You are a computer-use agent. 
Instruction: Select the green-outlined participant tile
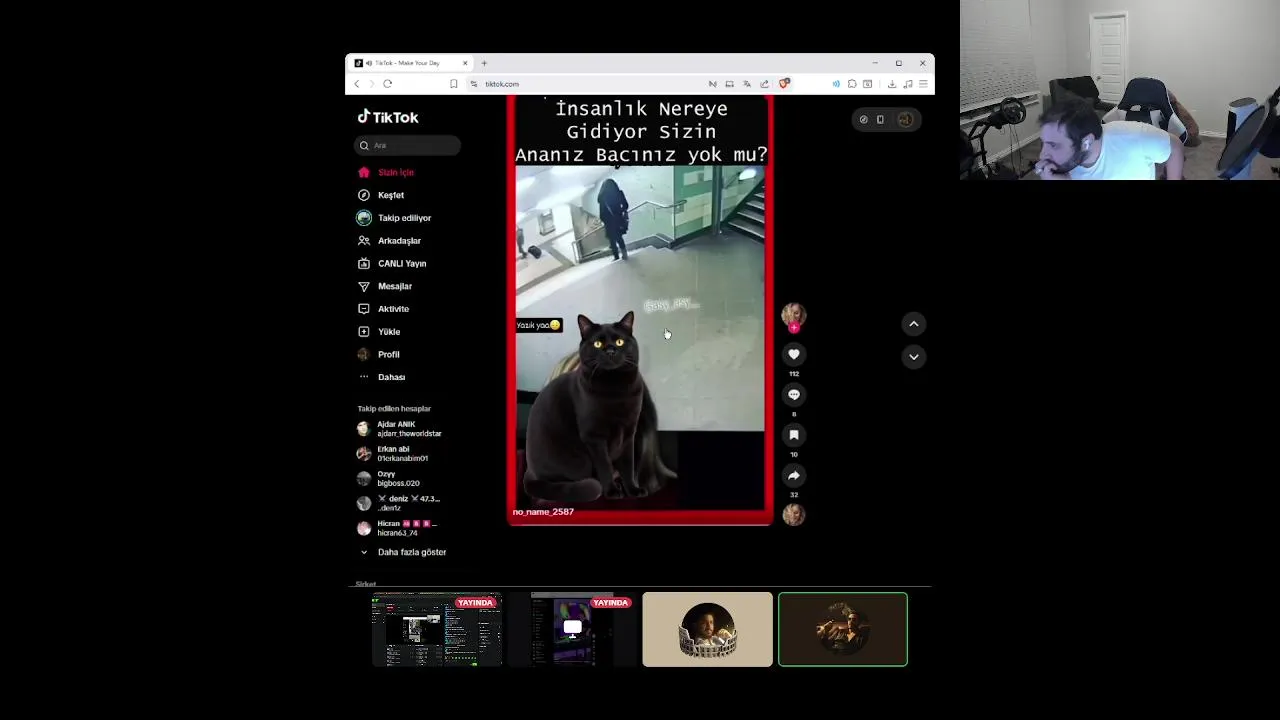click(843, 630)
